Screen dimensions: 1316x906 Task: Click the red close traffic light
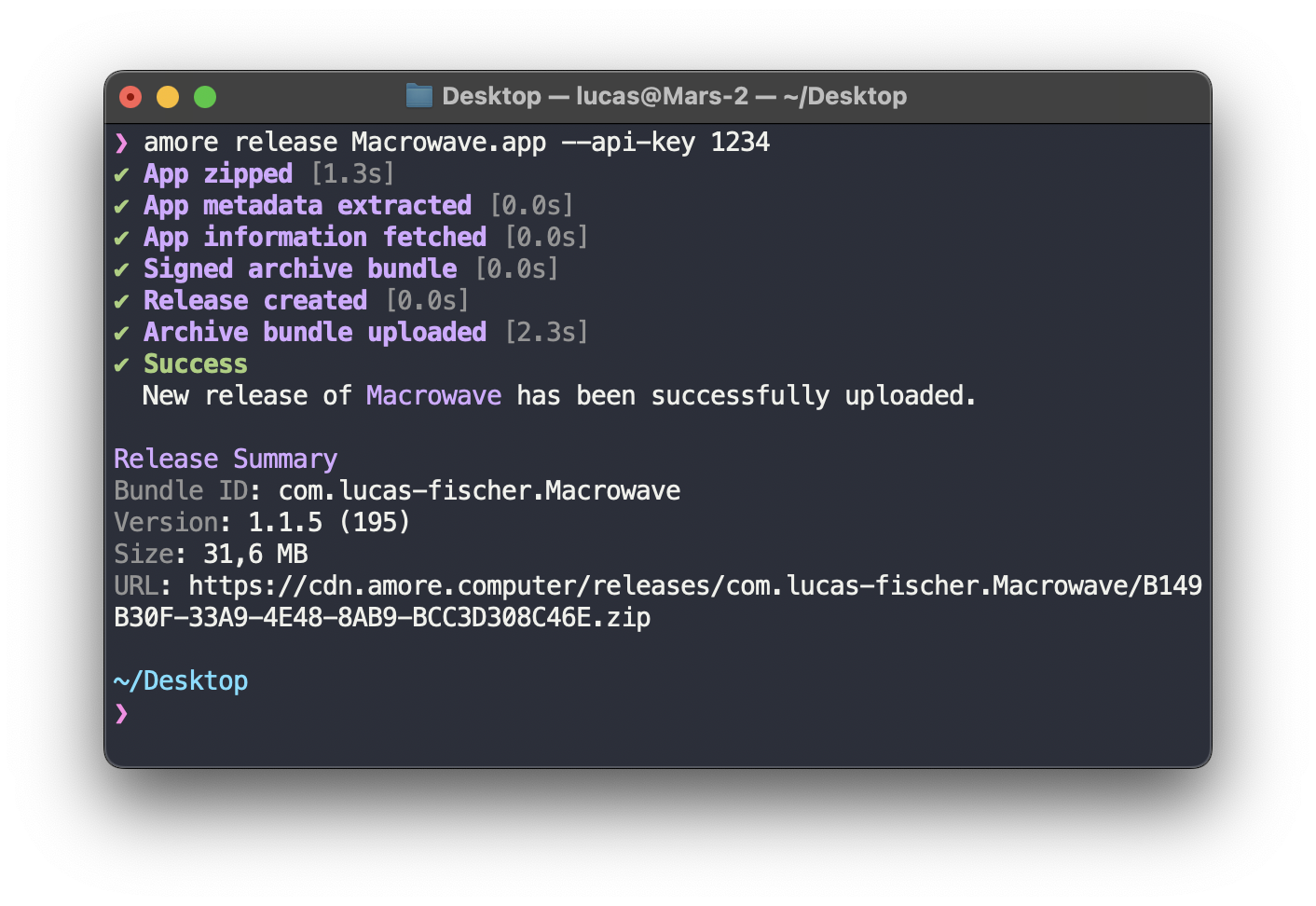tap(130, 96)
